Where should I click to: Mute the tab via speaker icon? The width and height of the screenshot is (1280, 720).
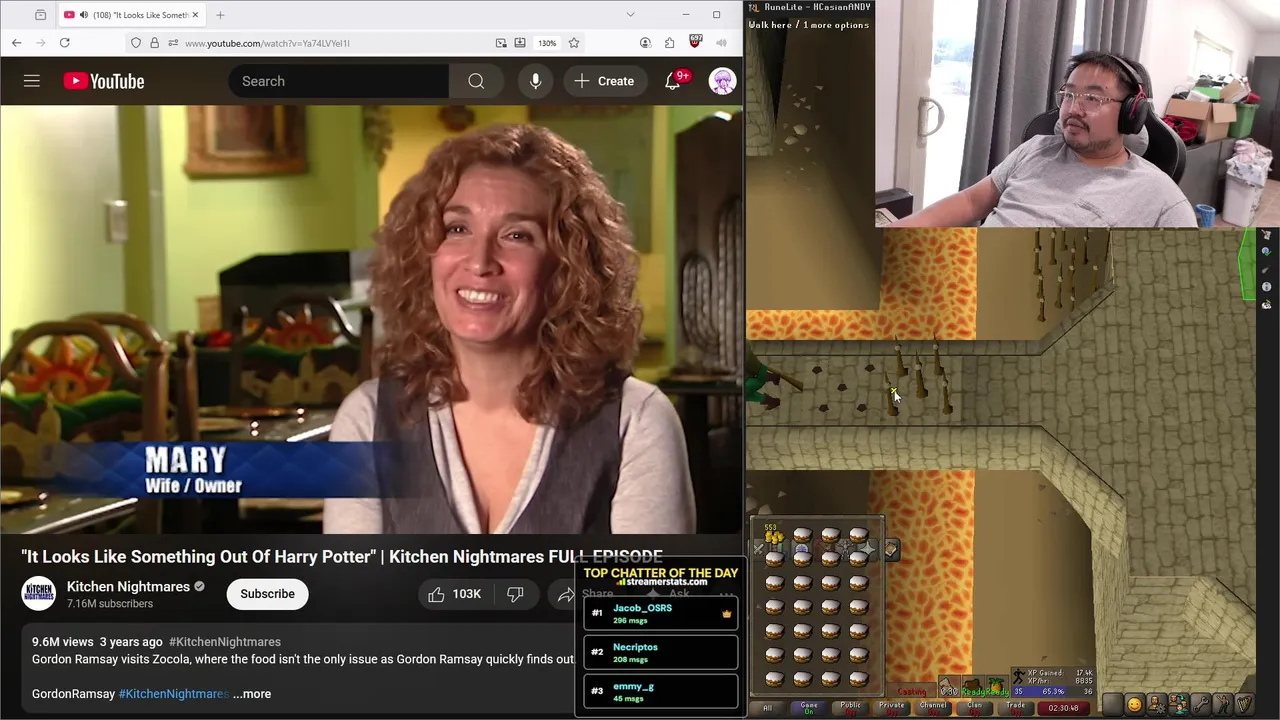(x=82, y=15)
